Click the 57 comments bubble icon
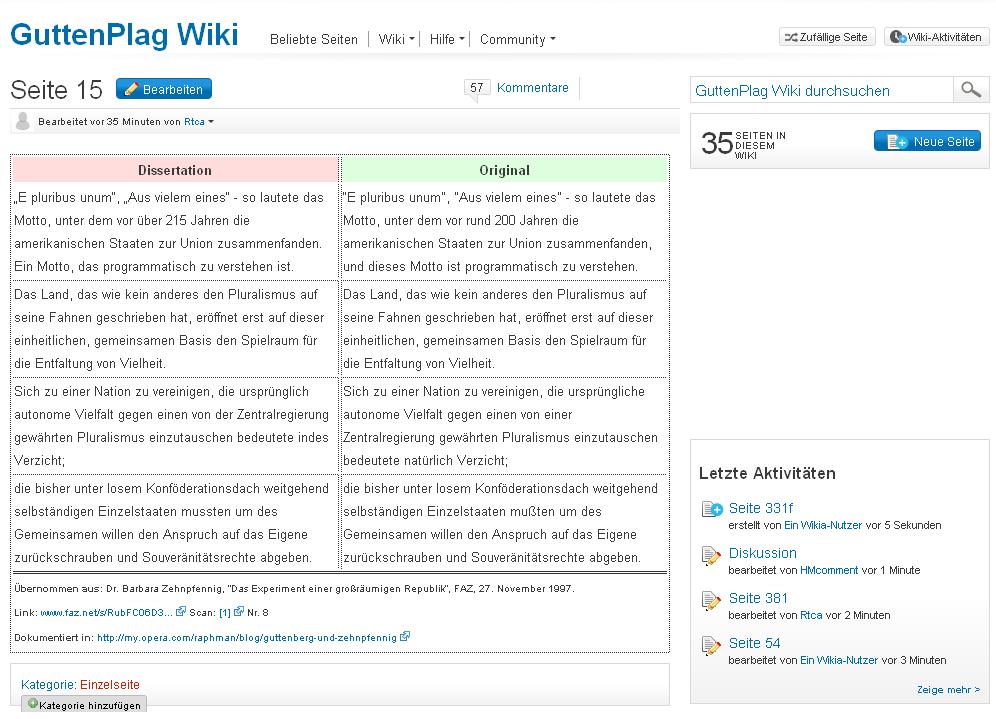This screenshot has height=719, width=996. point(477,88)
